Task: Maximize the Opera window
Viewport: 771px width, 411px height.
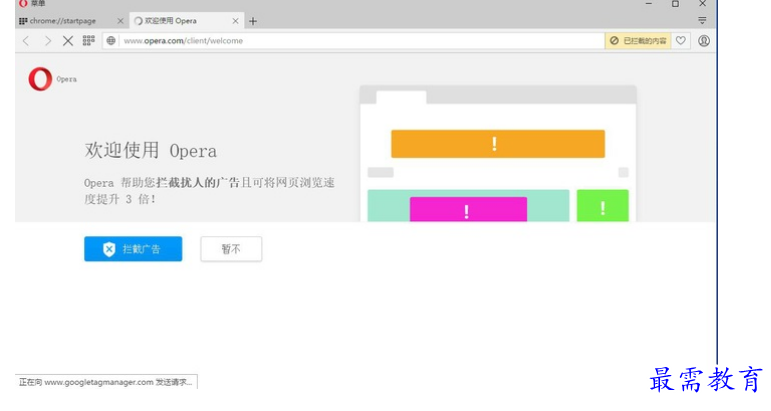Action: coord(676,3)
